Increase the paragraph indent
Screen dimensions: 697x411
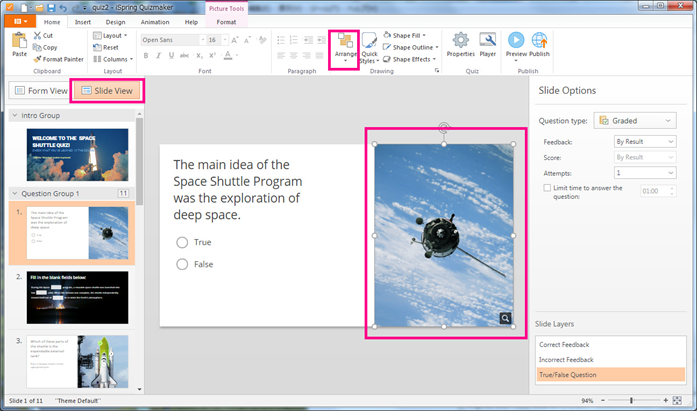(x=321, y=40)
